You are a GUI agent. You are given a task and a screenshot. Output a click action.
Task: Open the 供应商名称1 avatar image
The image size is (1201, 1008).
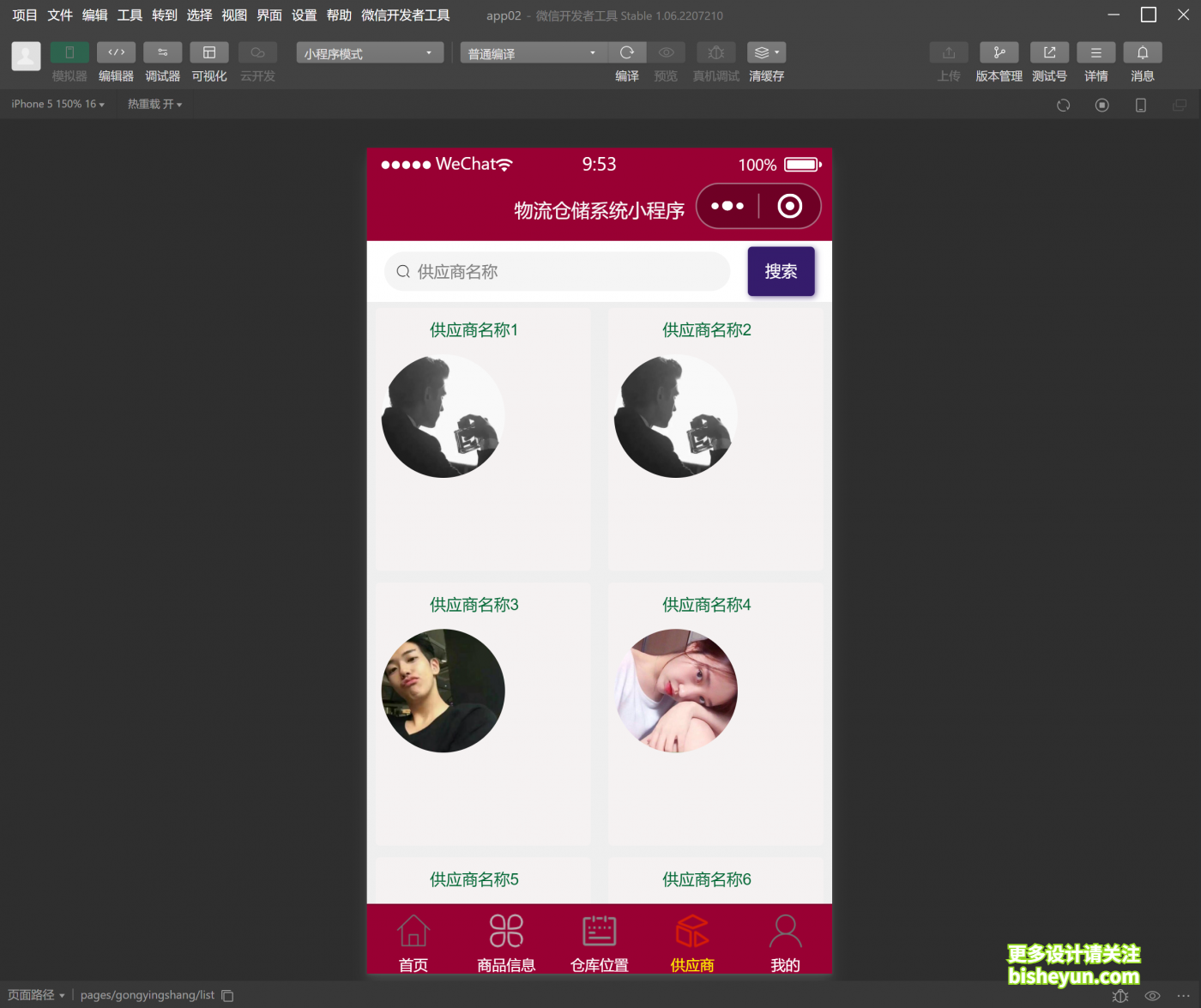coord(444,416)
